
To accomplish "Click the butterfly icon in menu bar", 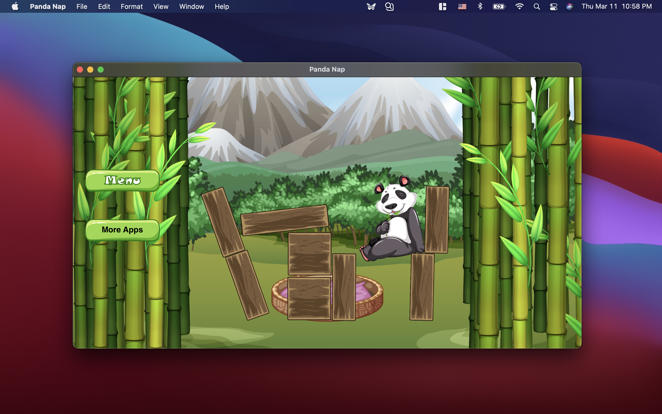I will pyautogui.click(x=371, y=6).
